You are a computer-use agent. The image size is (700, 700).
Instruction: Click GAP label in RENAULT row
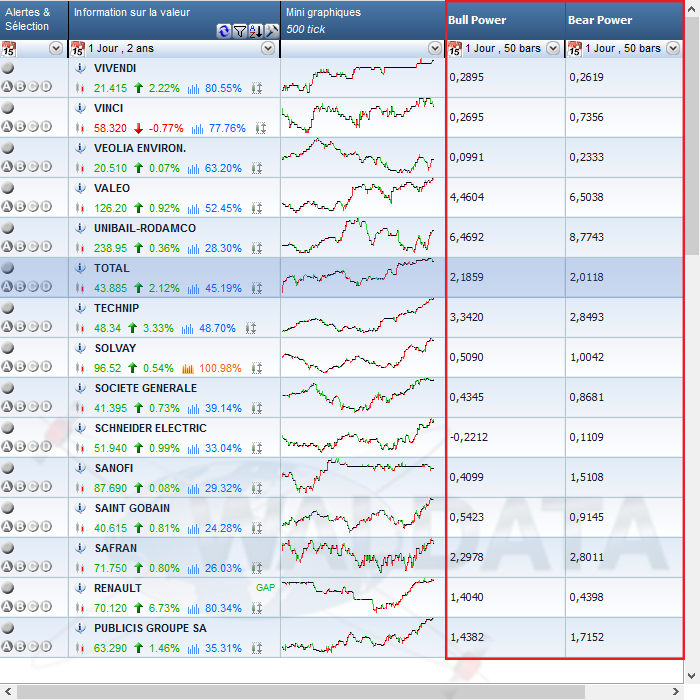(x=265, y=588)
